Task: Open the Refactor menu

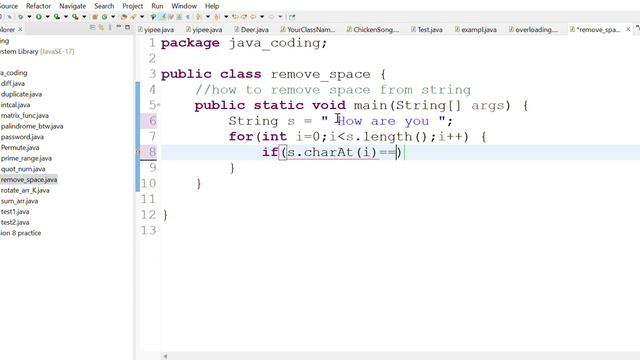Action: coord(38,6)
